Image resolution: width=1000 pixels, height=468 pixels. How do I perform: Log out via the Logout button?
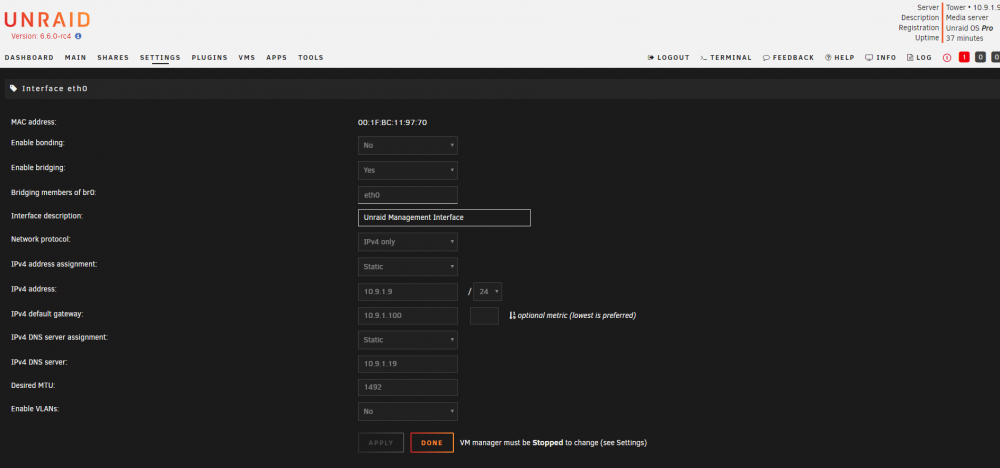pyautogui.click(x=668, y=57)
